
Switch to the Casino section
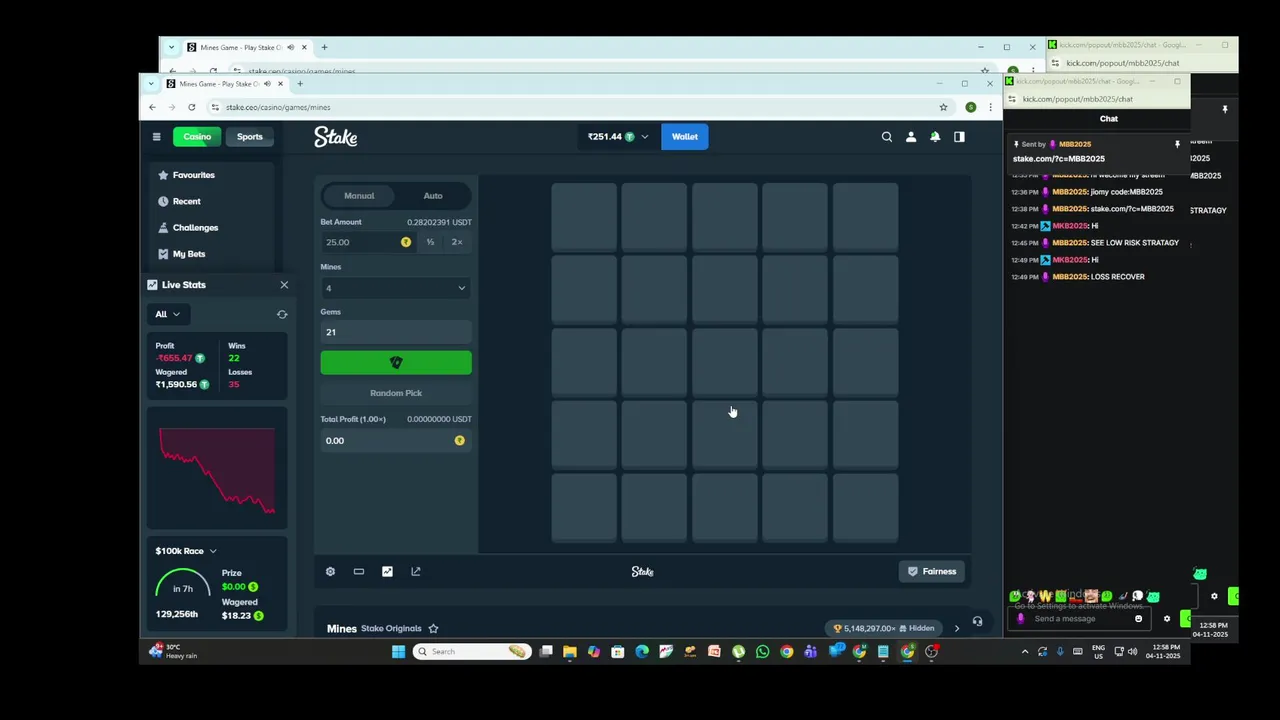(197, 137)
